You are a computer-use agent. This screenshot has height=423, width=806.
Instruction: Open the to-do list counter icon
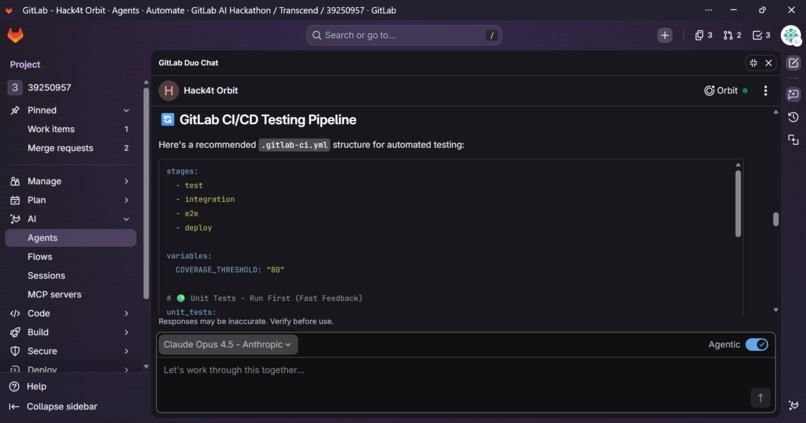761,35
